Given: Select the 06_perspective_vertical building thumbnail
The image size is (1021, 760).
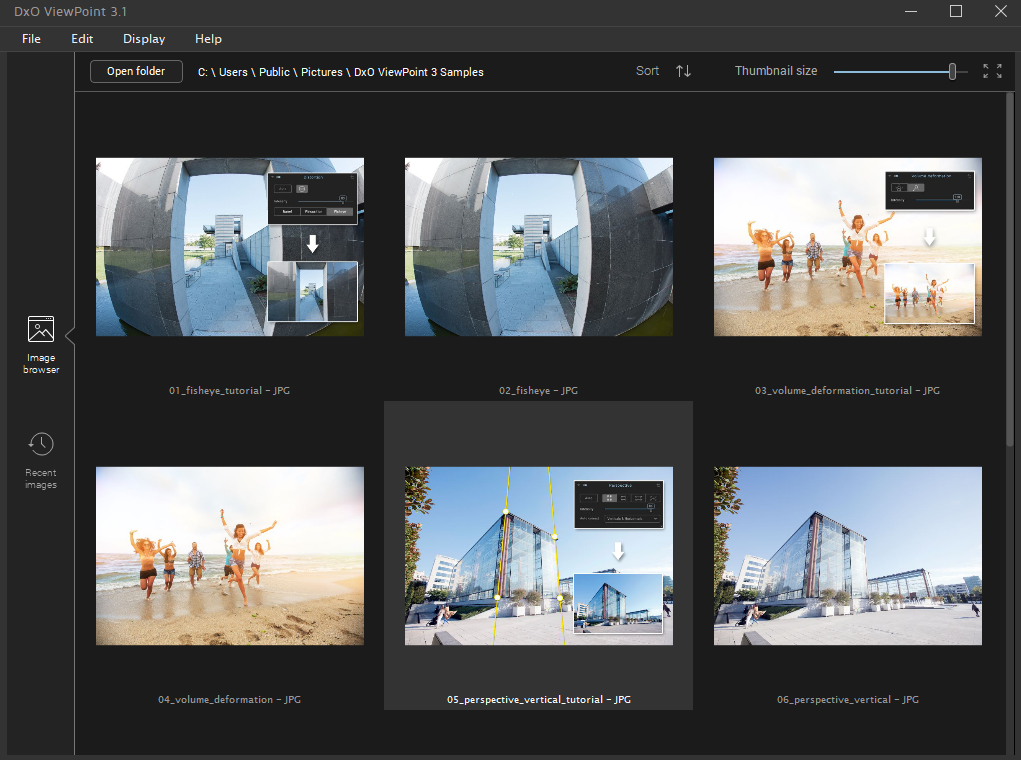Looking at the screenshot, I should click(x=847, y=555).
